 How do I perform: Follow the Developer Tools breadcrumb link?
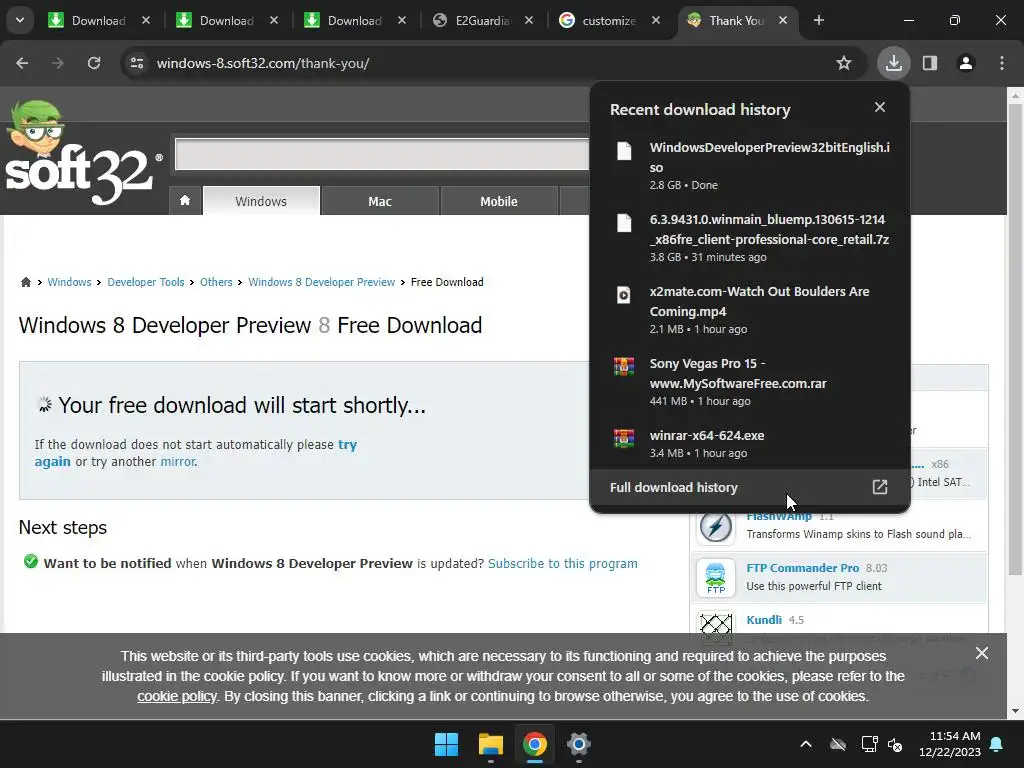[146, 282]
